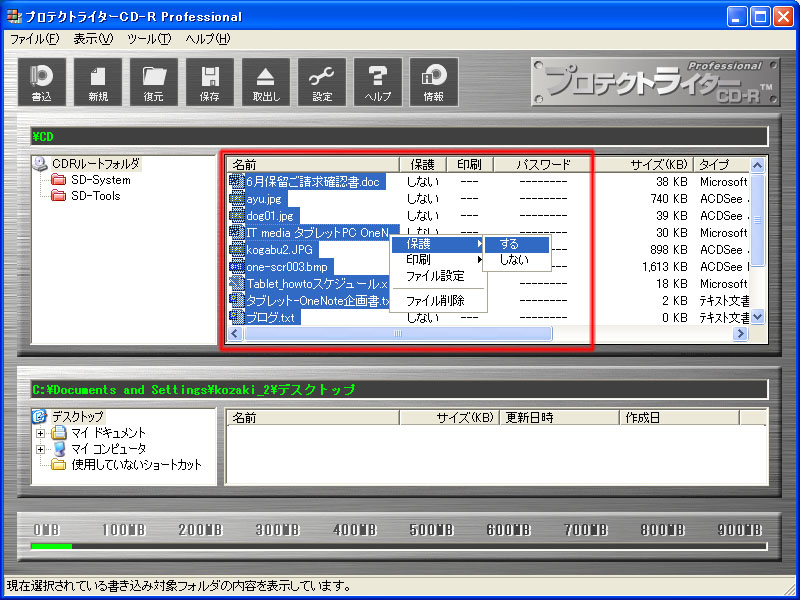The image size is (800, 600).
Task: Click the 書込 (write) toolbar button
Action: [x=42, y=82]
